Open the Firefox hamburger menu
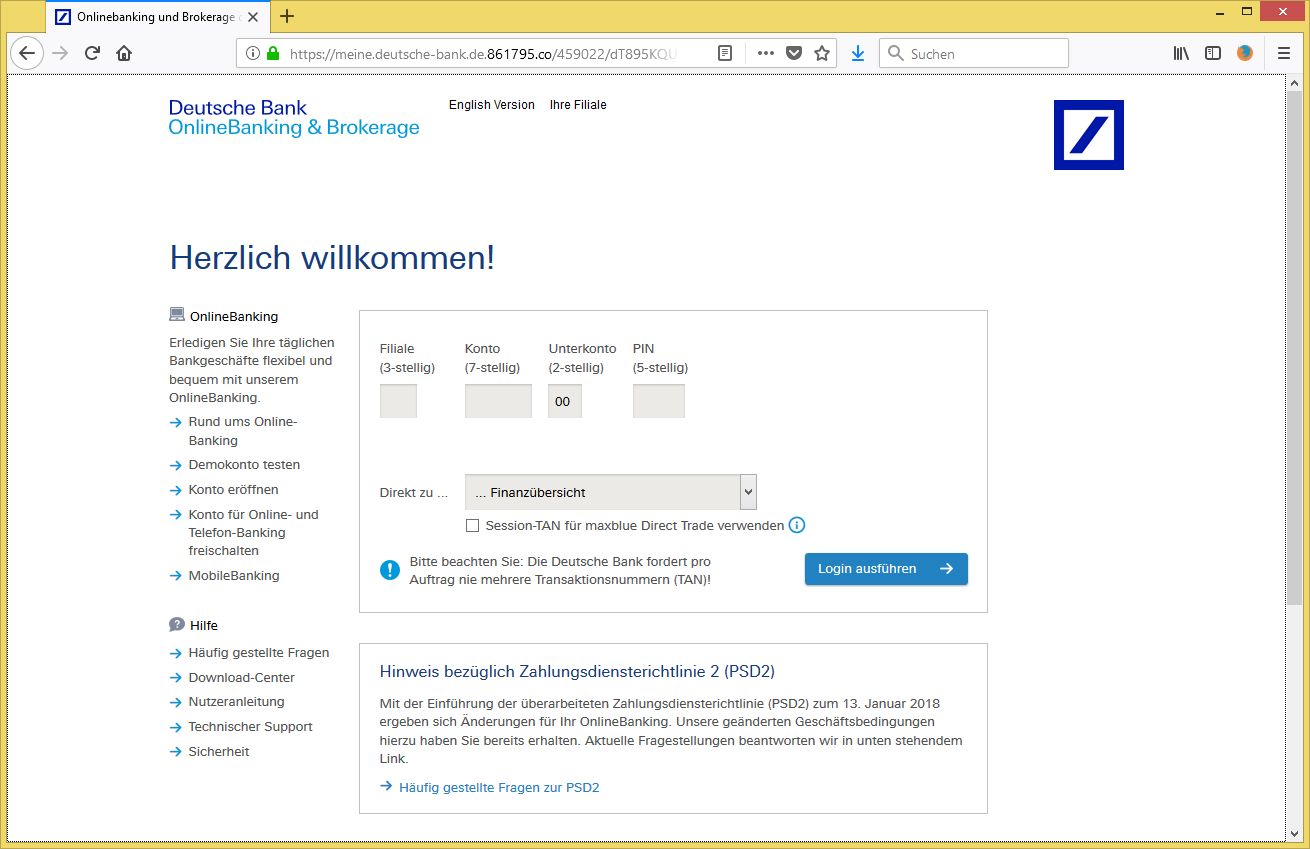The width and height of the screenshot is (1310, 849). 1284,54
